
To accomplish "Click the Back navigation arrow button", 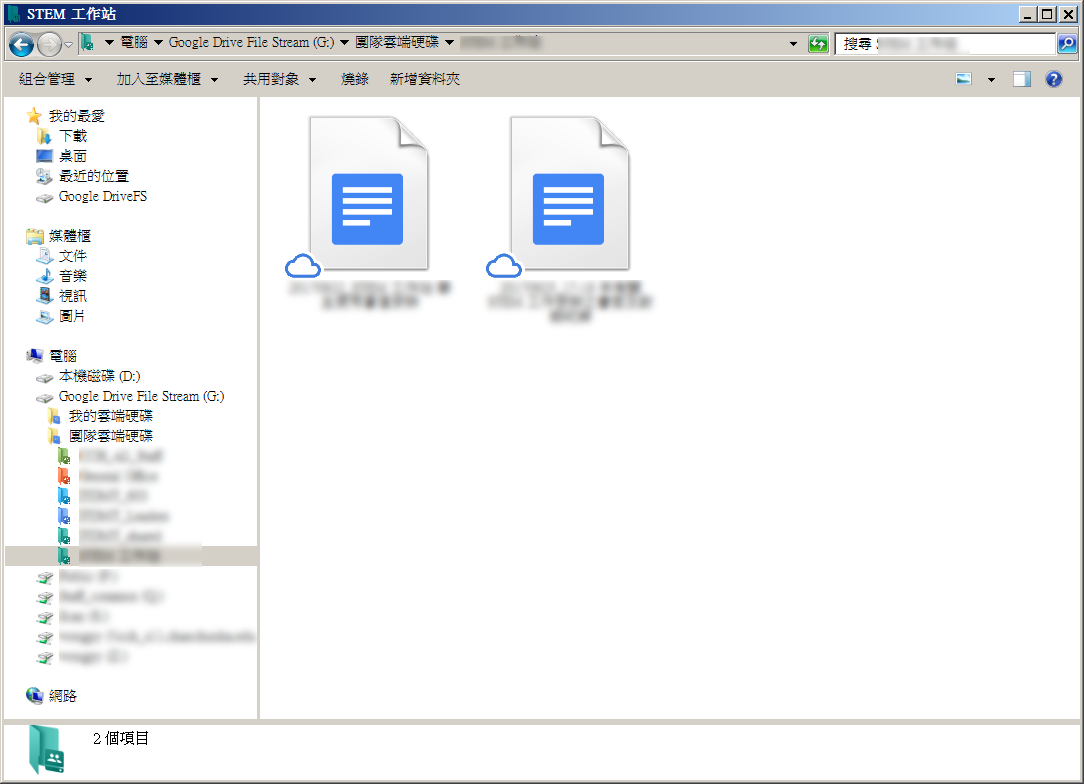I will [21, 44].
